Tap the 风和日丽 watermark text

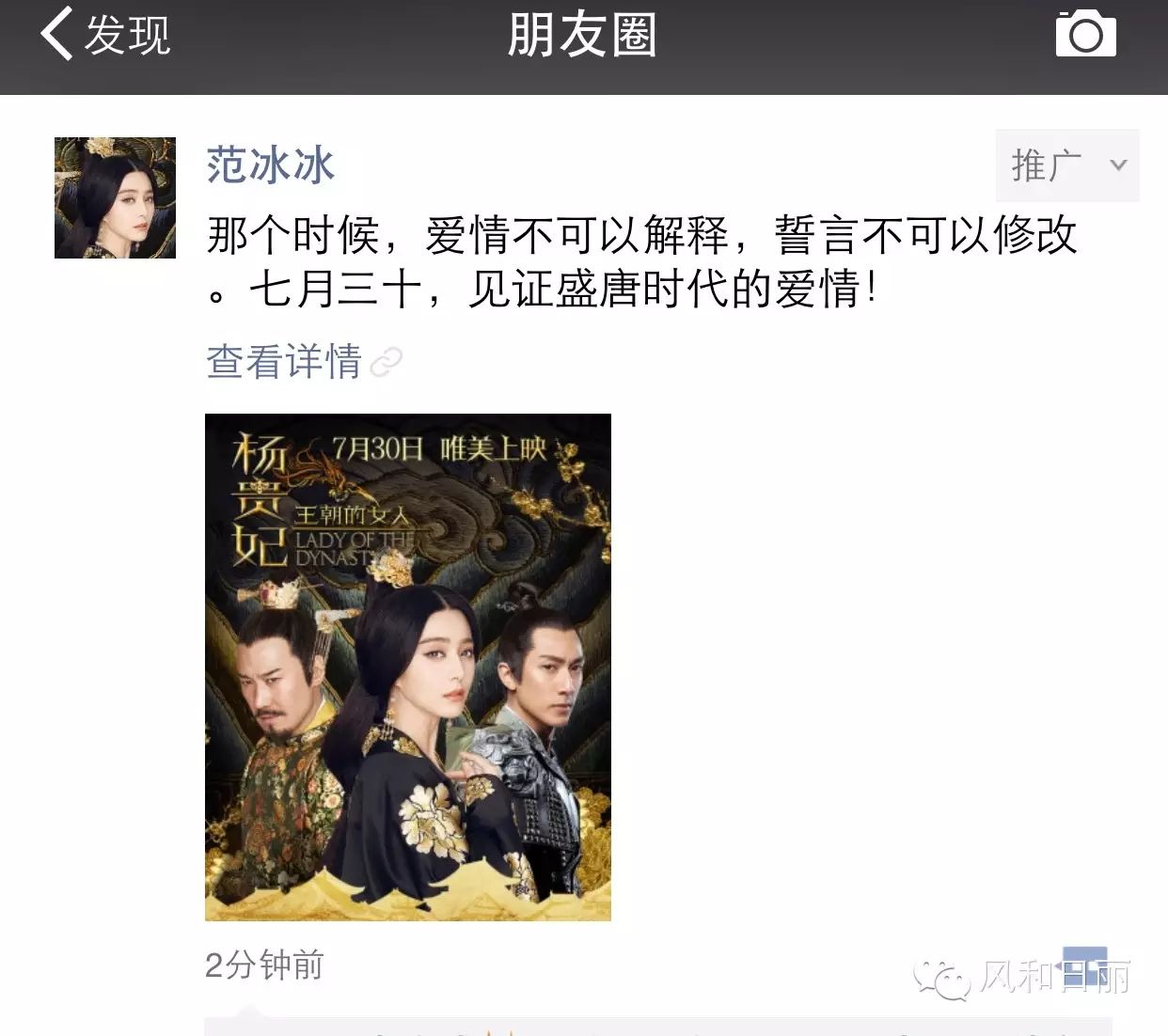point(1055,977)
